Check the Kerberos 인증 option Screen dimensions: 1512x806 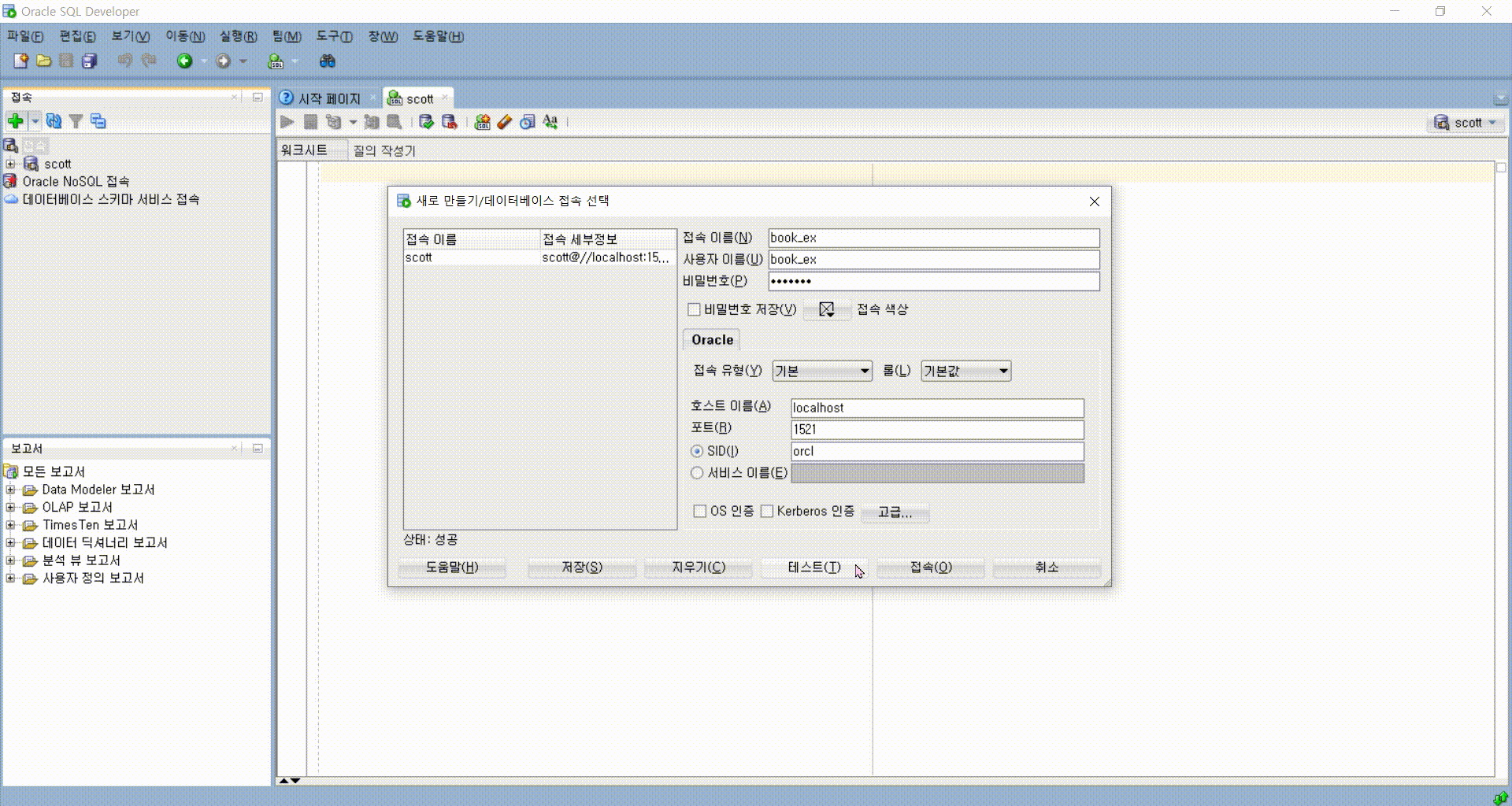768,511
